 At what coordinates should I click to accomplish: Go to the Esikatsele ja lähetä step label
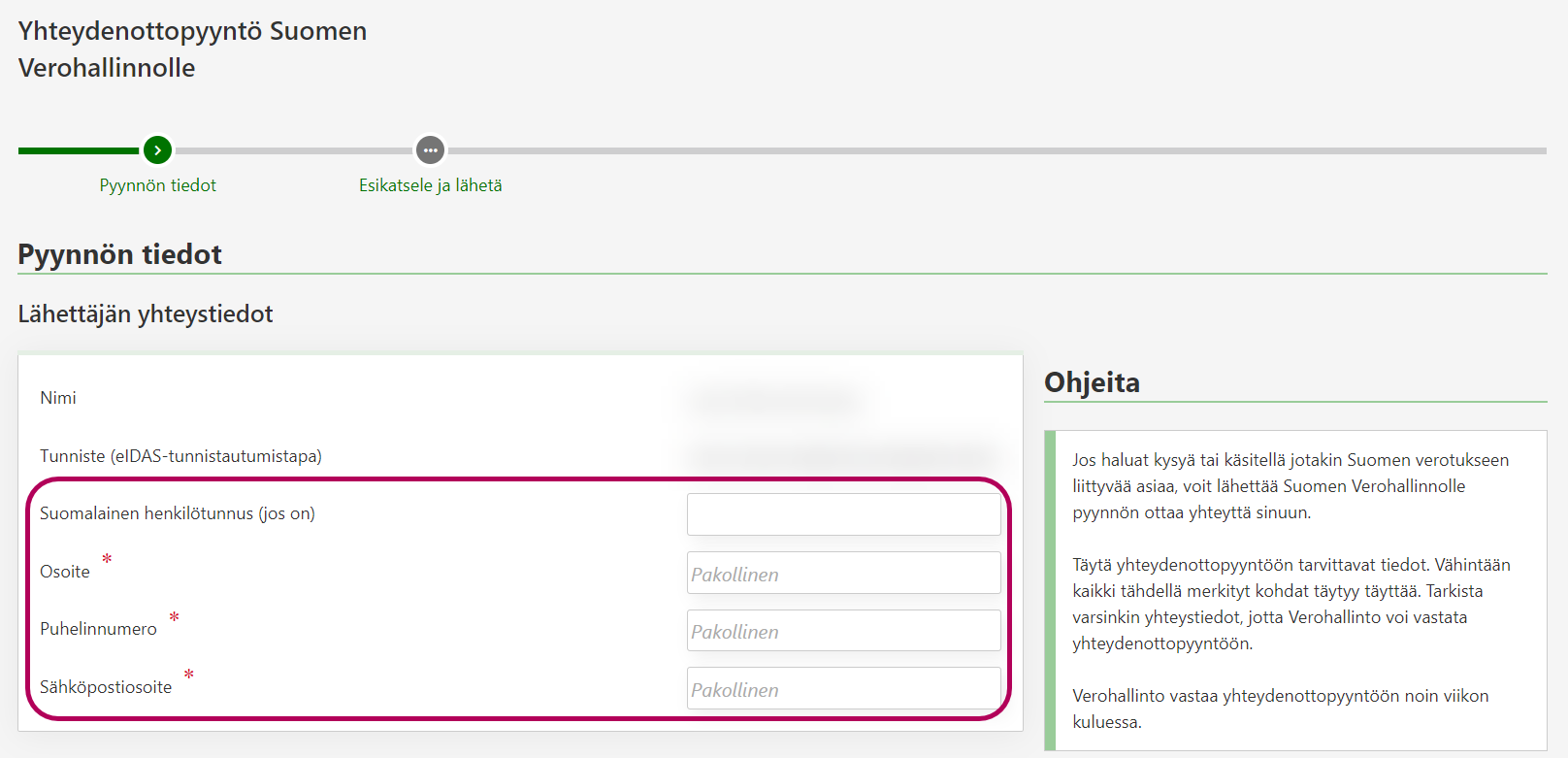(x=430, y=185)
